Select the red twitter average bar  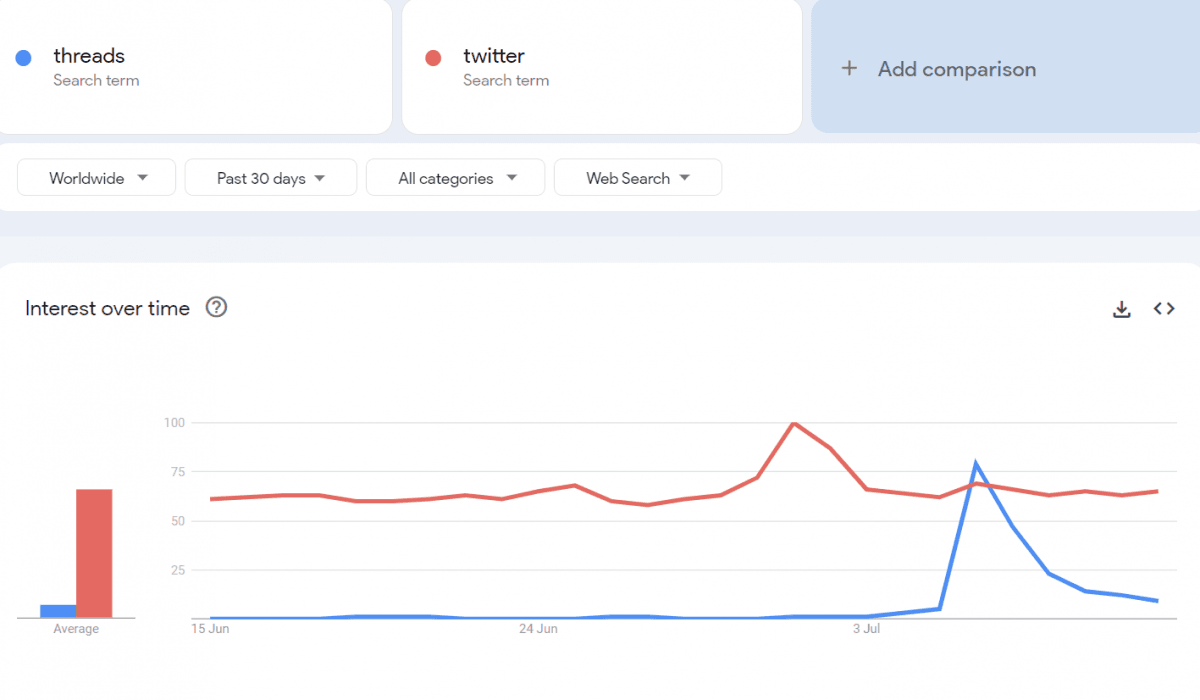click(x=94, y=553)
